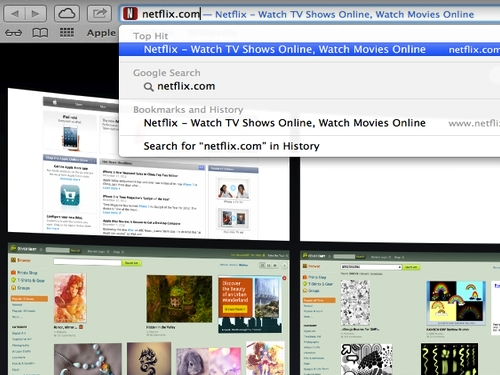Click the forest house artwork in deviantART thumbnail

click(x=179, y=299)
